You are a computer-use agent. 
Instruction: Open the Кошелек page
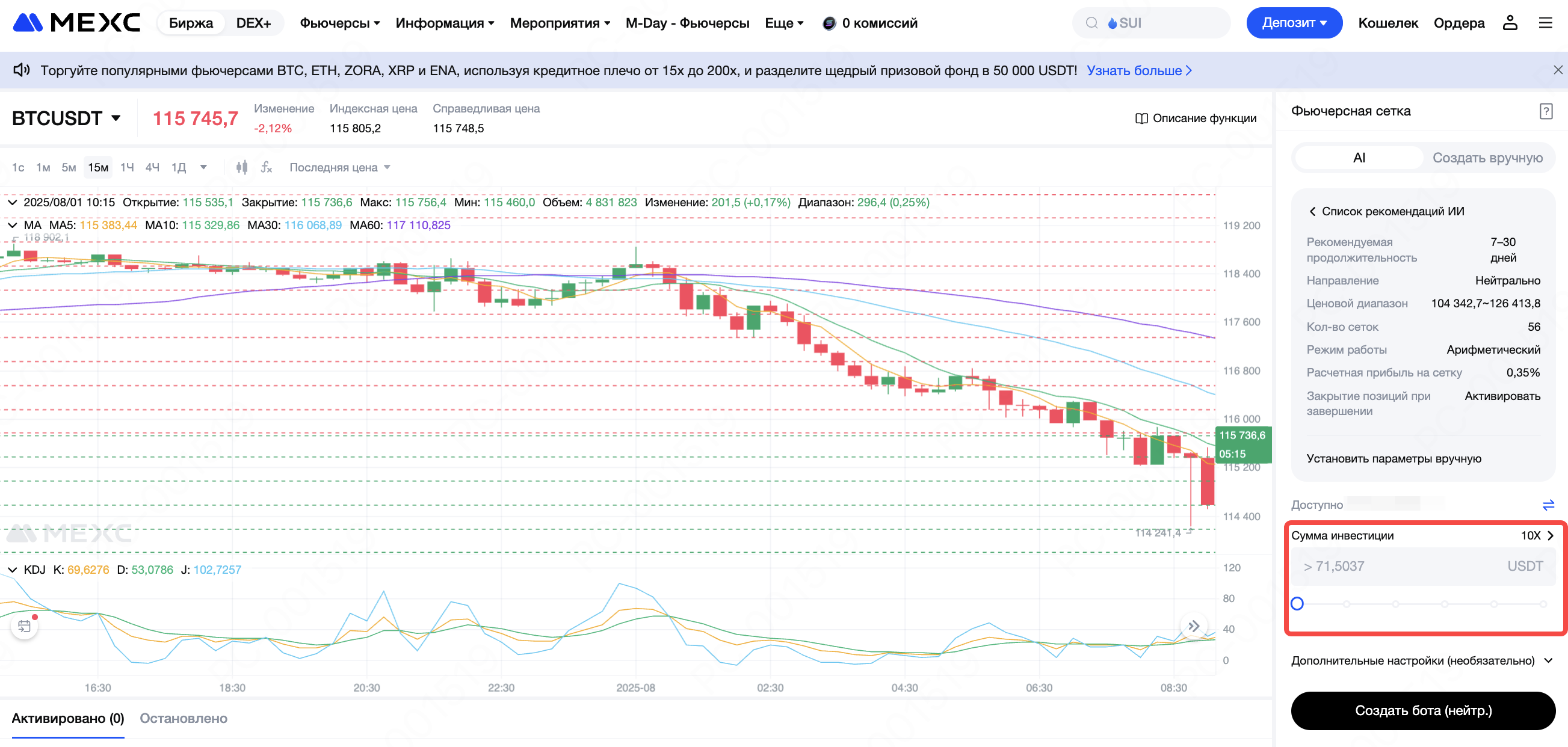(1388, 23)
